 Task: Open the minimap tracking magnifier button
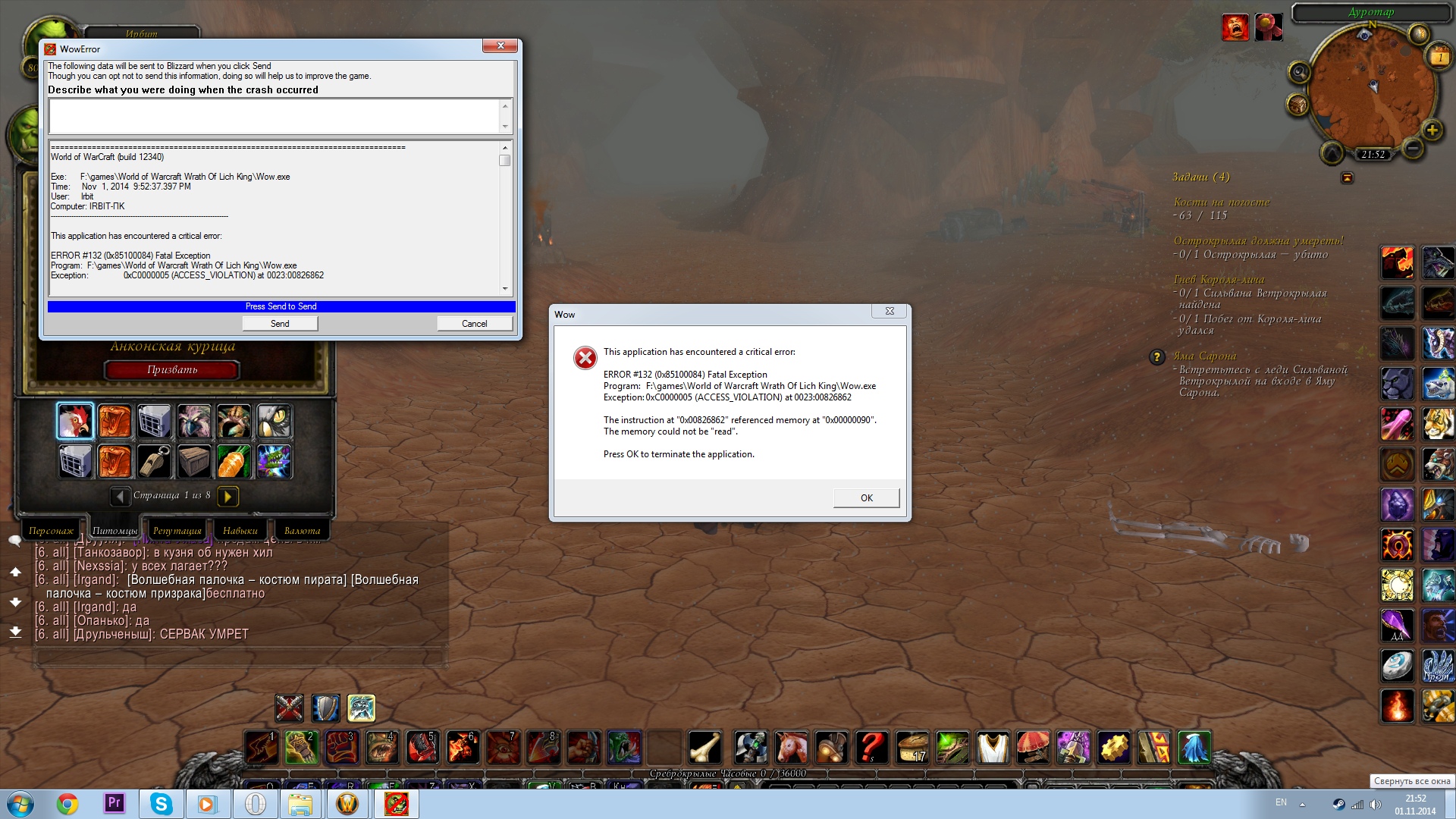click(x=1299, y=73)
